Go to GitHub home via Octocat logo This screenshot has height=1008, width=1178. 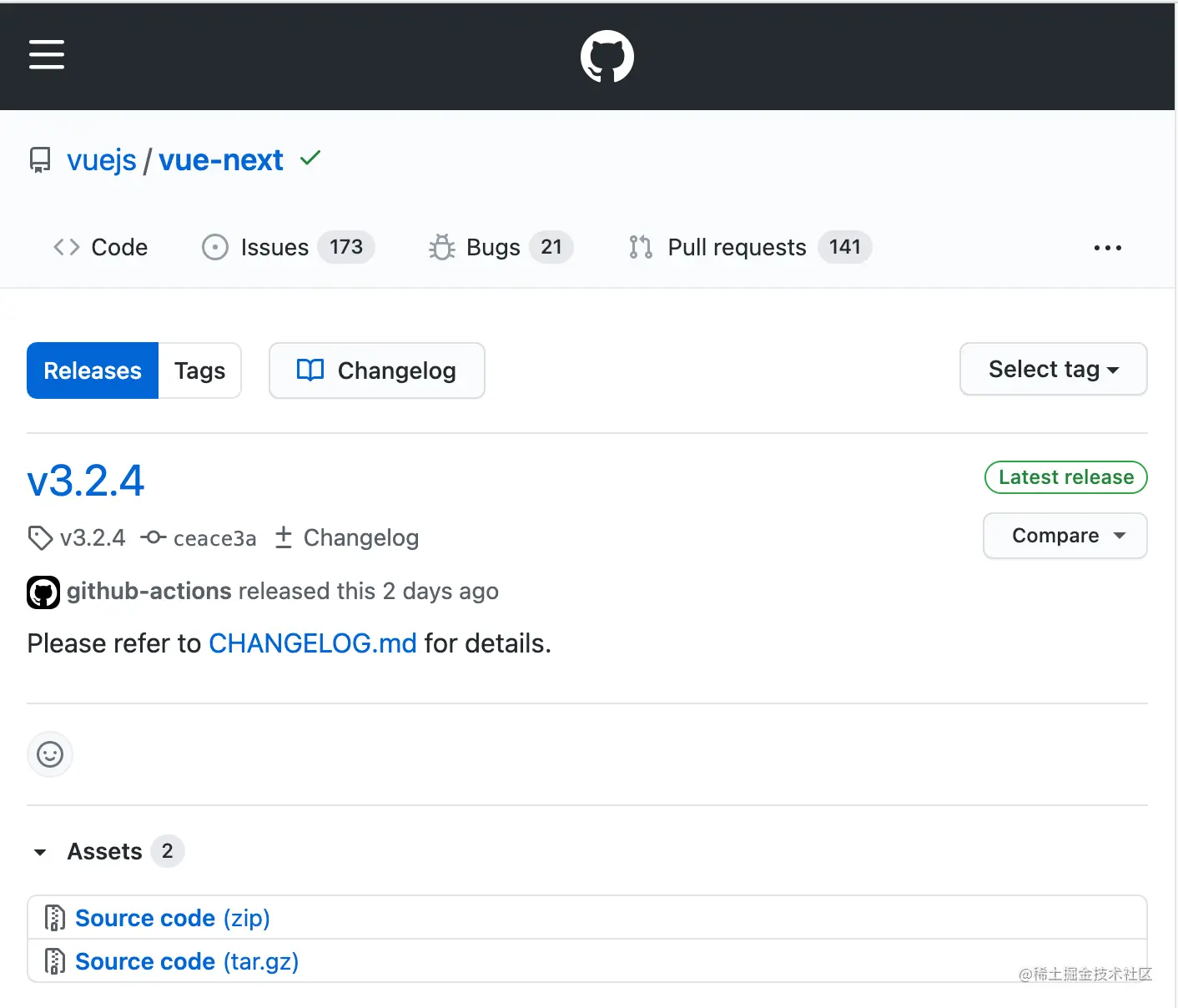click(607, 57)
